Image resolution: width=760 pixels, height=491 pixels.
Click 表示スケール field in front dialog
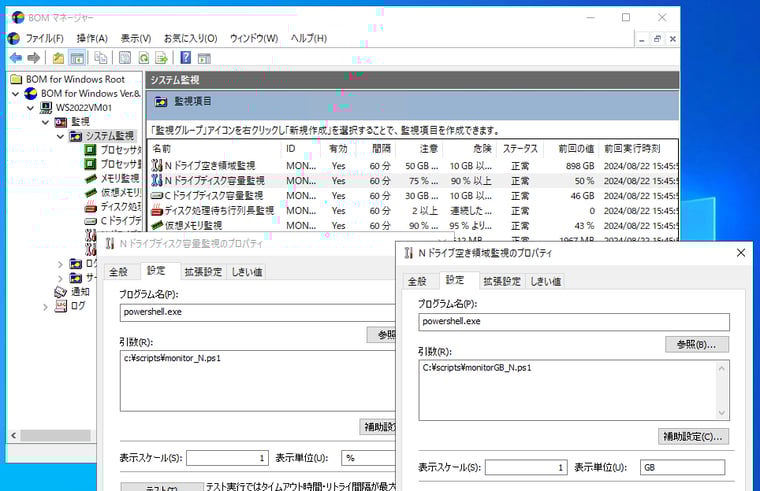pos(526,467)
